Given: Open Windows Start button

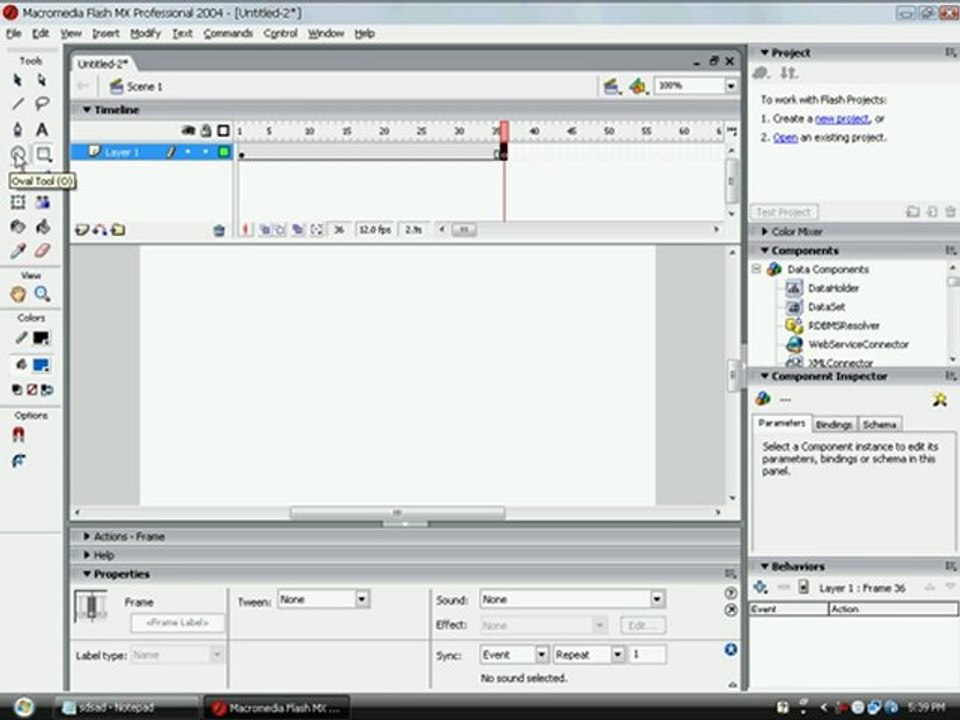Looking at the screenshot, I should pos(23,707).
